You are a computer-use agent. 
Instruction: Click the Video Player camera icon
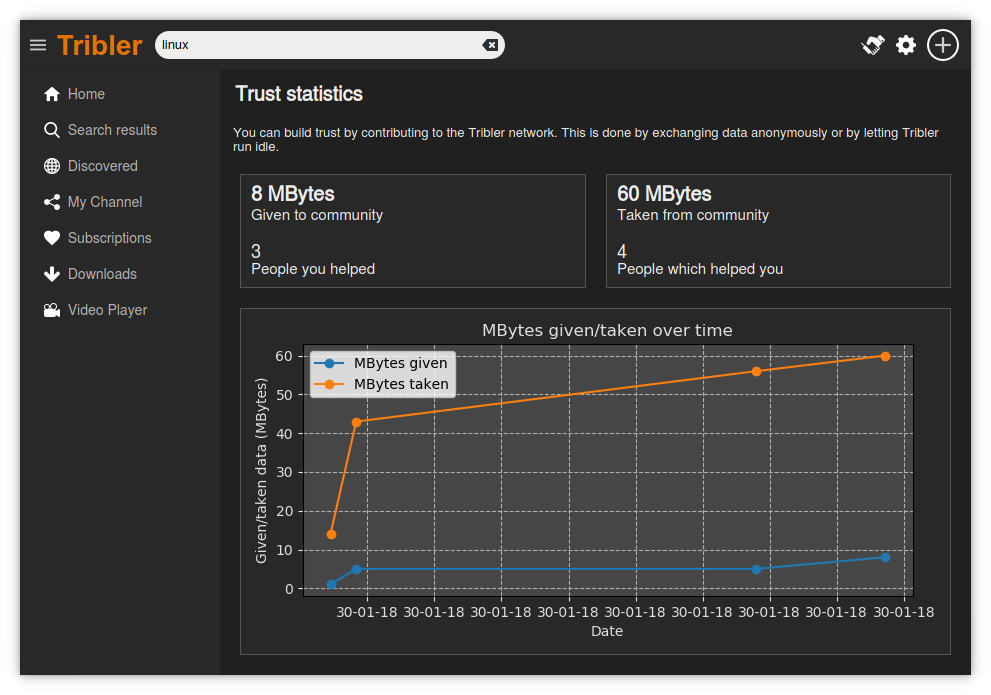[52, 310]
